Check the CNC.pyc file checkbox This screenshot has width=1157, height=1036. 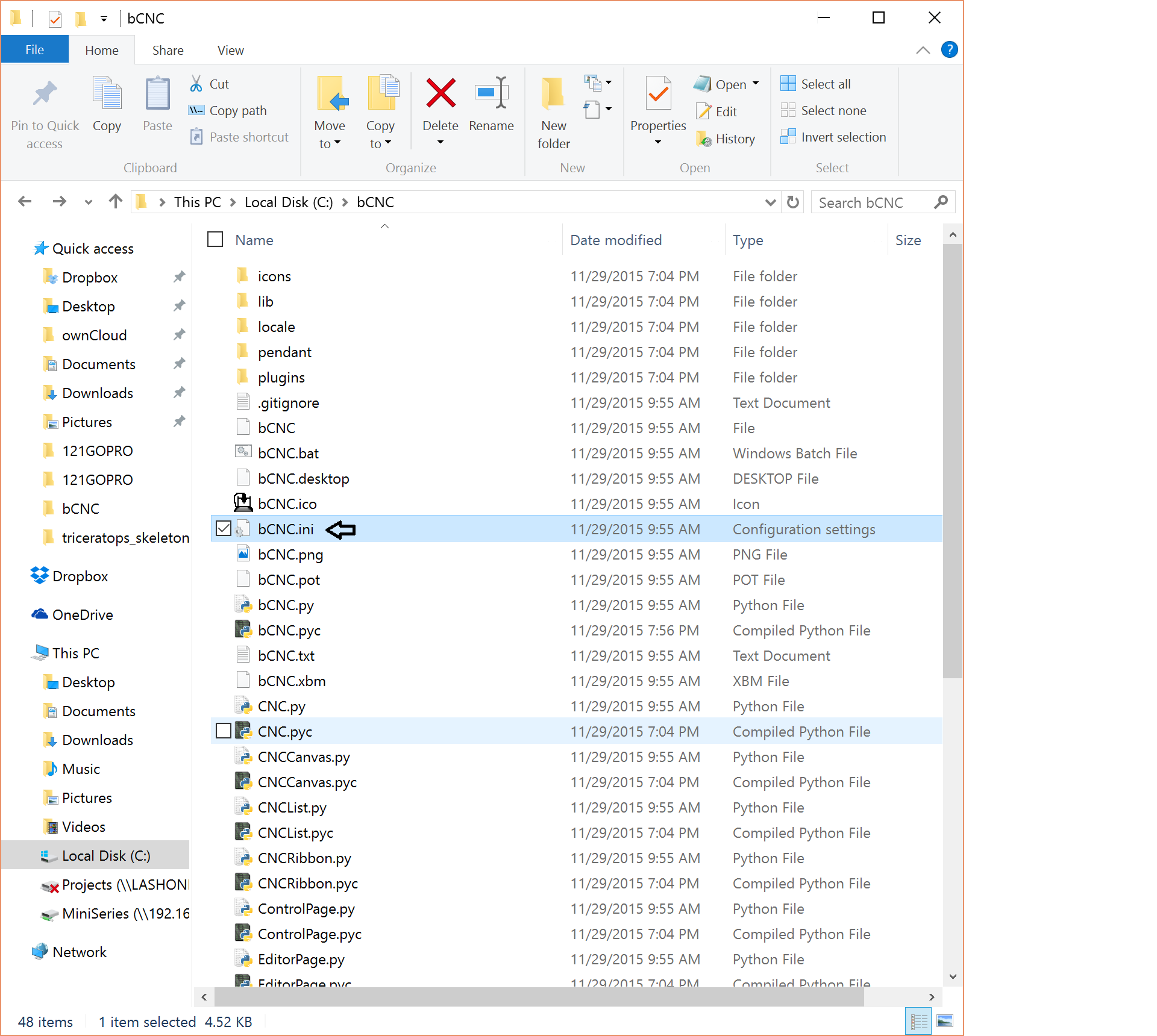click(x=224, y=731)
